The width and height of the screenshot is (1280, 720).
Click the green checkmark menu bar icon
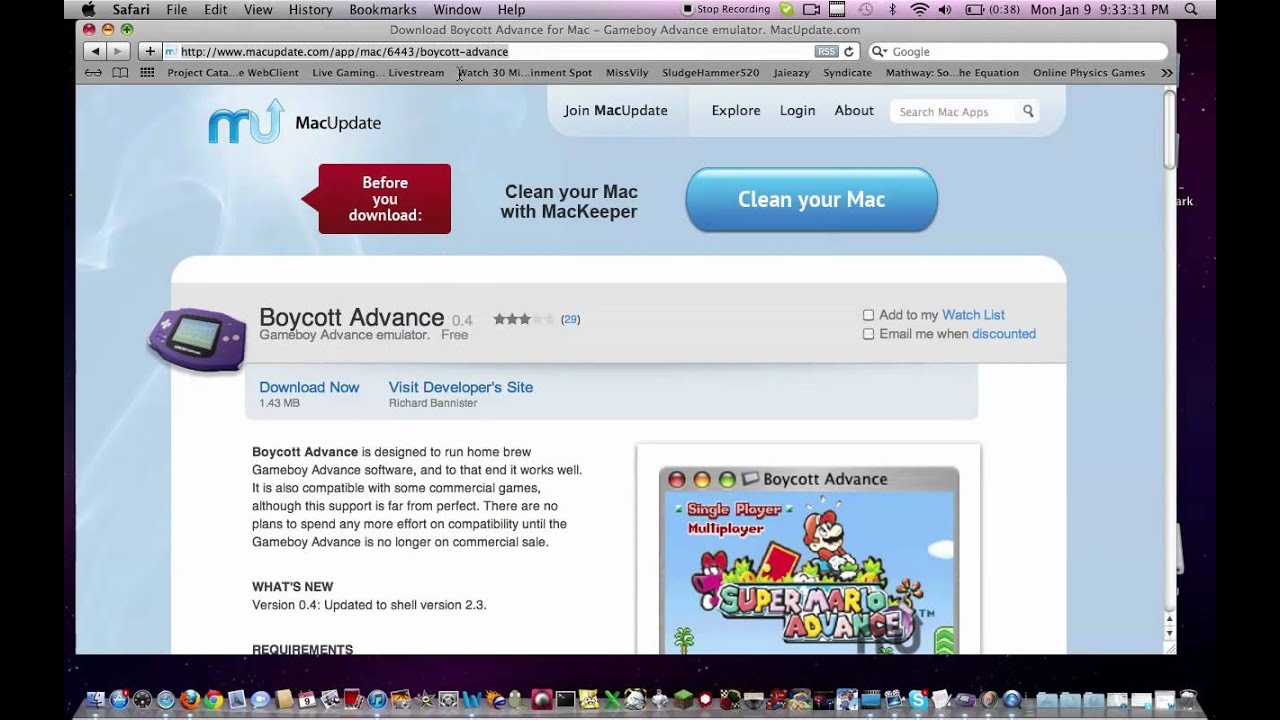click(786, 10)
